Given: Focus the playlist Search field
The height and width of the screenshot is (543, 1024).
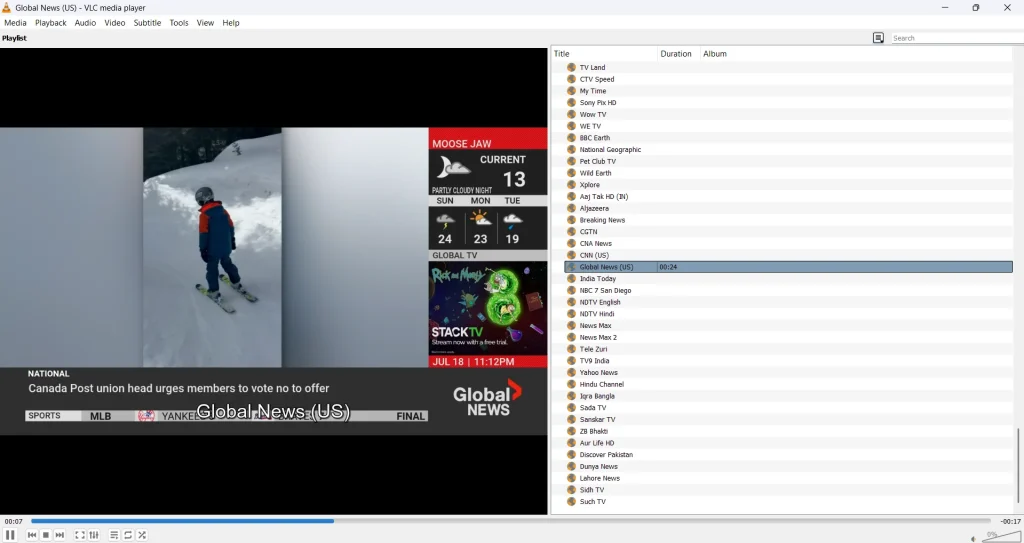Looking at the screenshot, I should click(957, 38).
